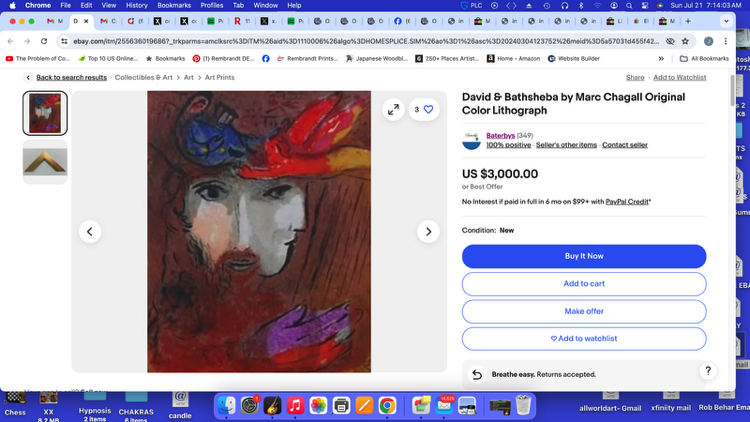Open the PayPal Credit link
Screen dimensions: 750x422
tap(627, 202)
